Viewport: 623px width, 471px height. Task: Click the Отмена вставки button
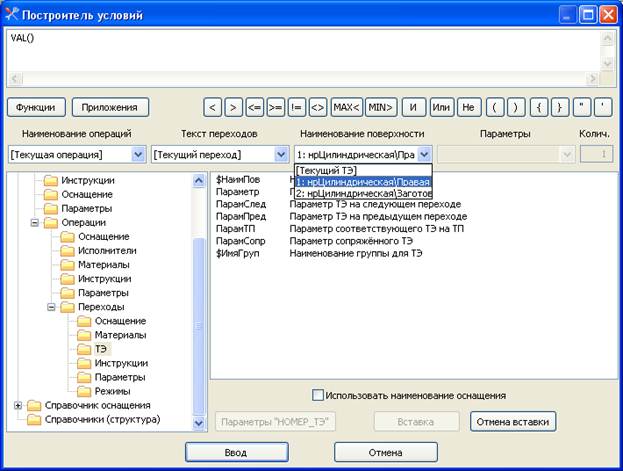(513, 422)
